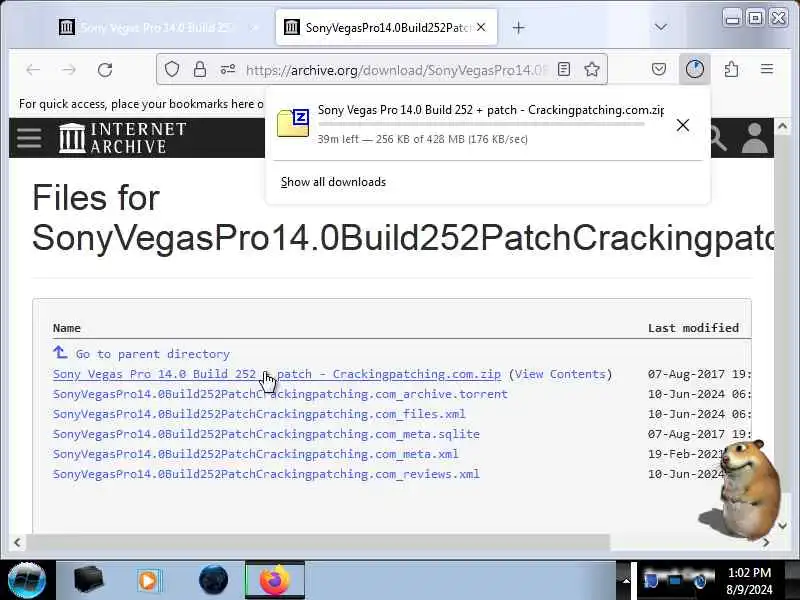Click the Firefox back arrow button
This screenshot has height=600, width=800.
click(33, 69)
